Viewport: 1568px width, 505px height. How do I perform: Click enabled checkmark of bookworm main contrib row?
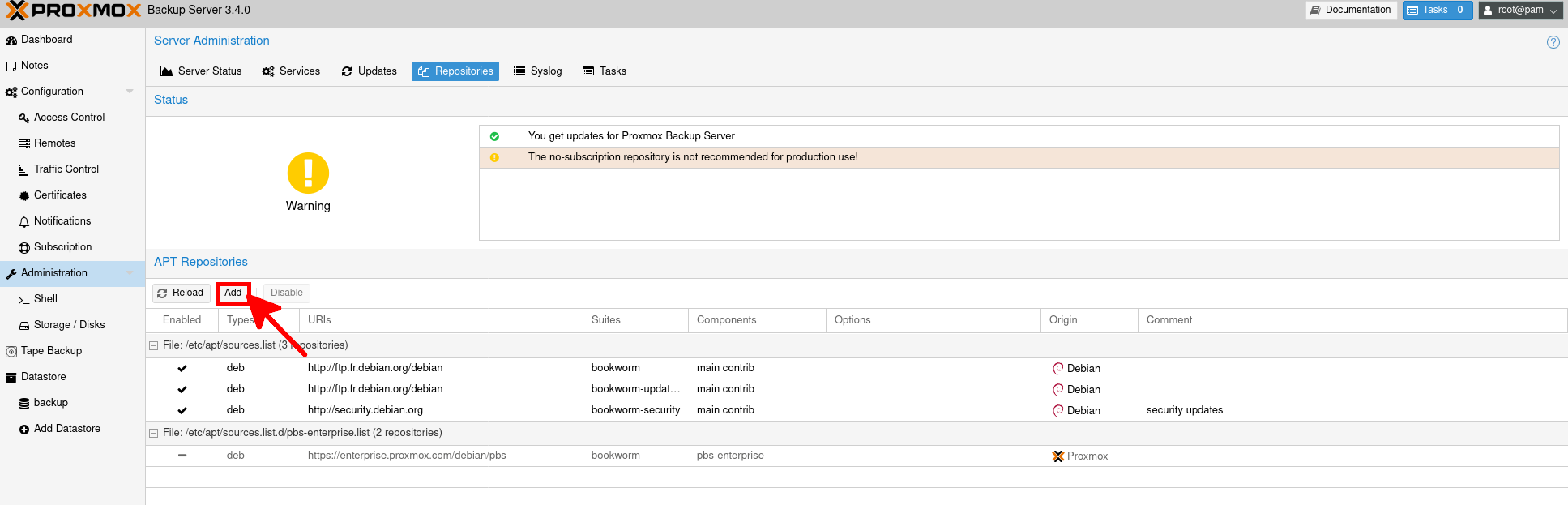click(182, 368)
